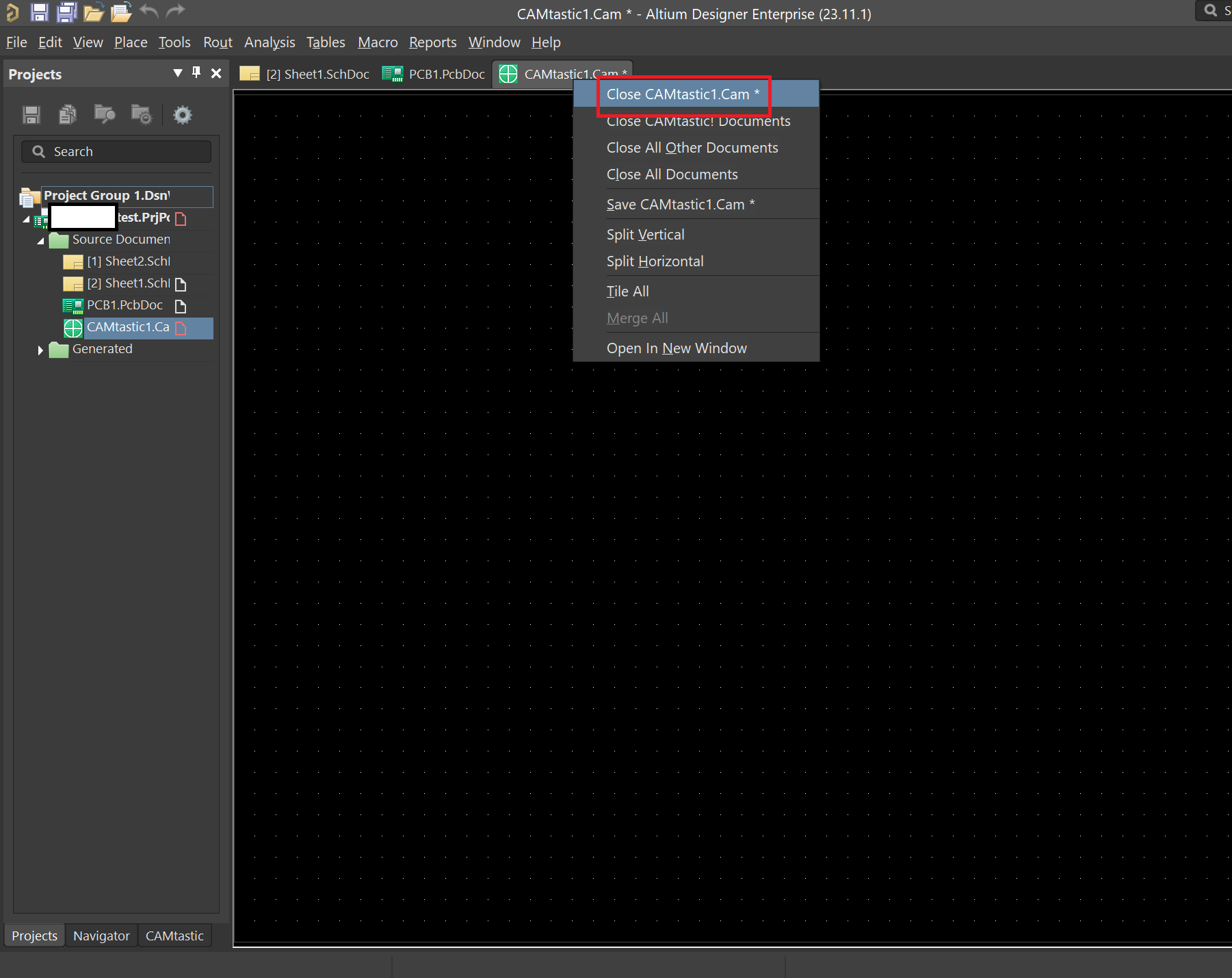Click the Save All Documents icon
The width and height of the screenshot is (1232, 978).
(66, 12)
